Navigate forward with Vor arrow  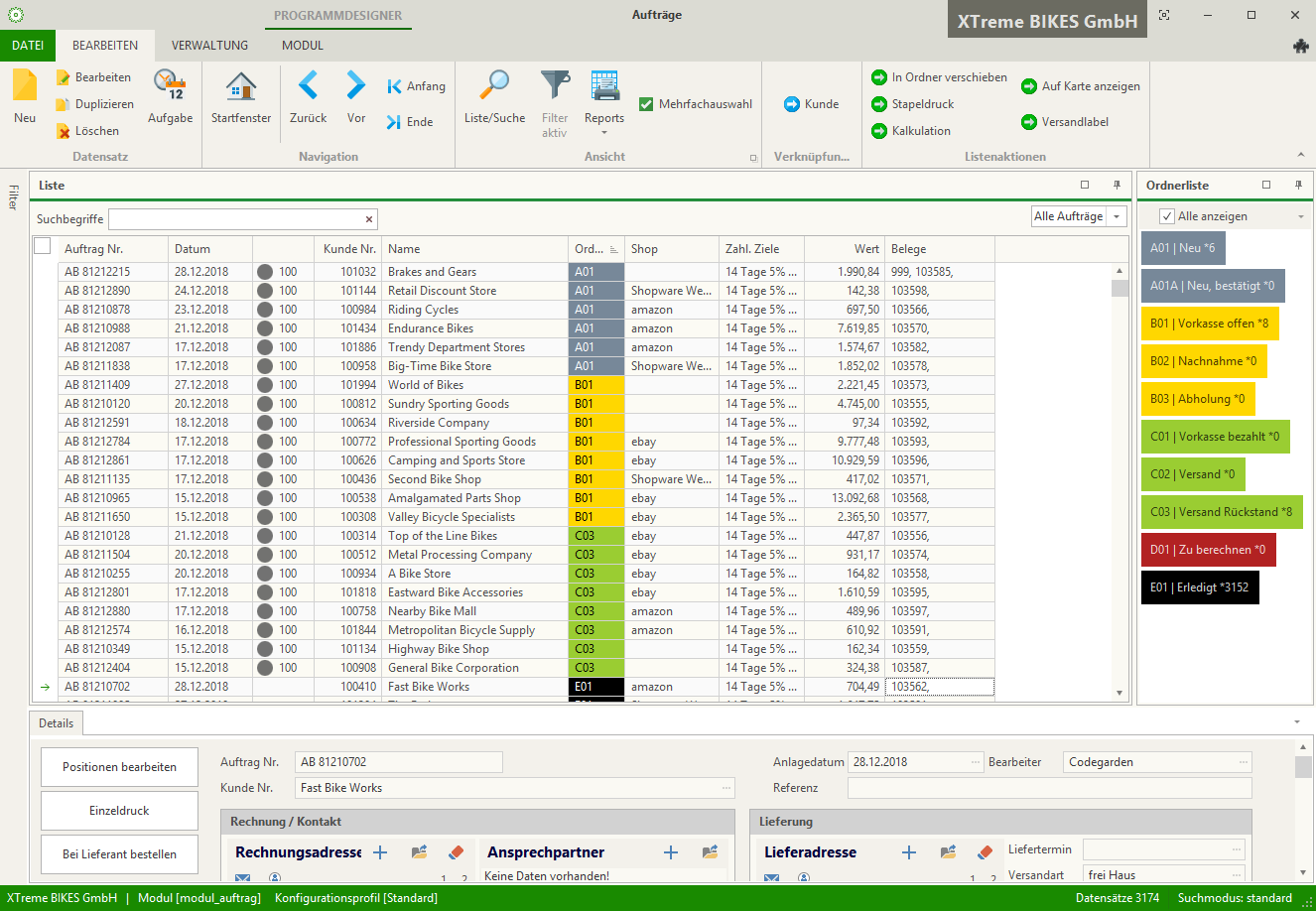point(355,85)
